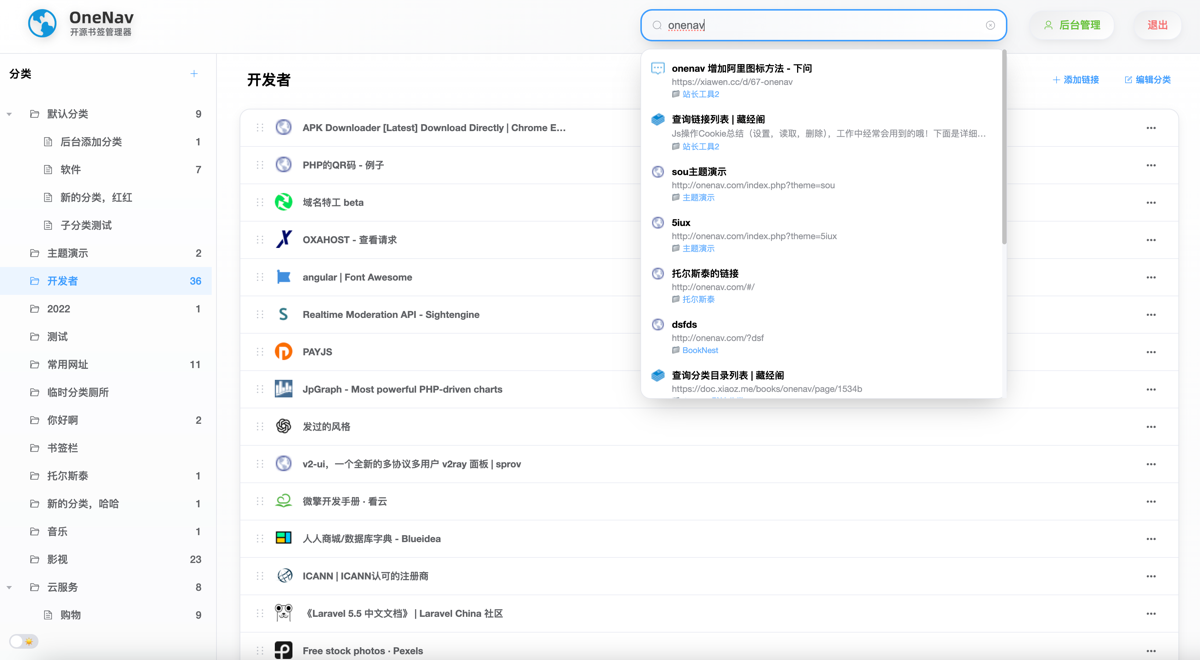Click the ICANN site icon
The height and width of the screenshot is (660, 1200).
284,576
